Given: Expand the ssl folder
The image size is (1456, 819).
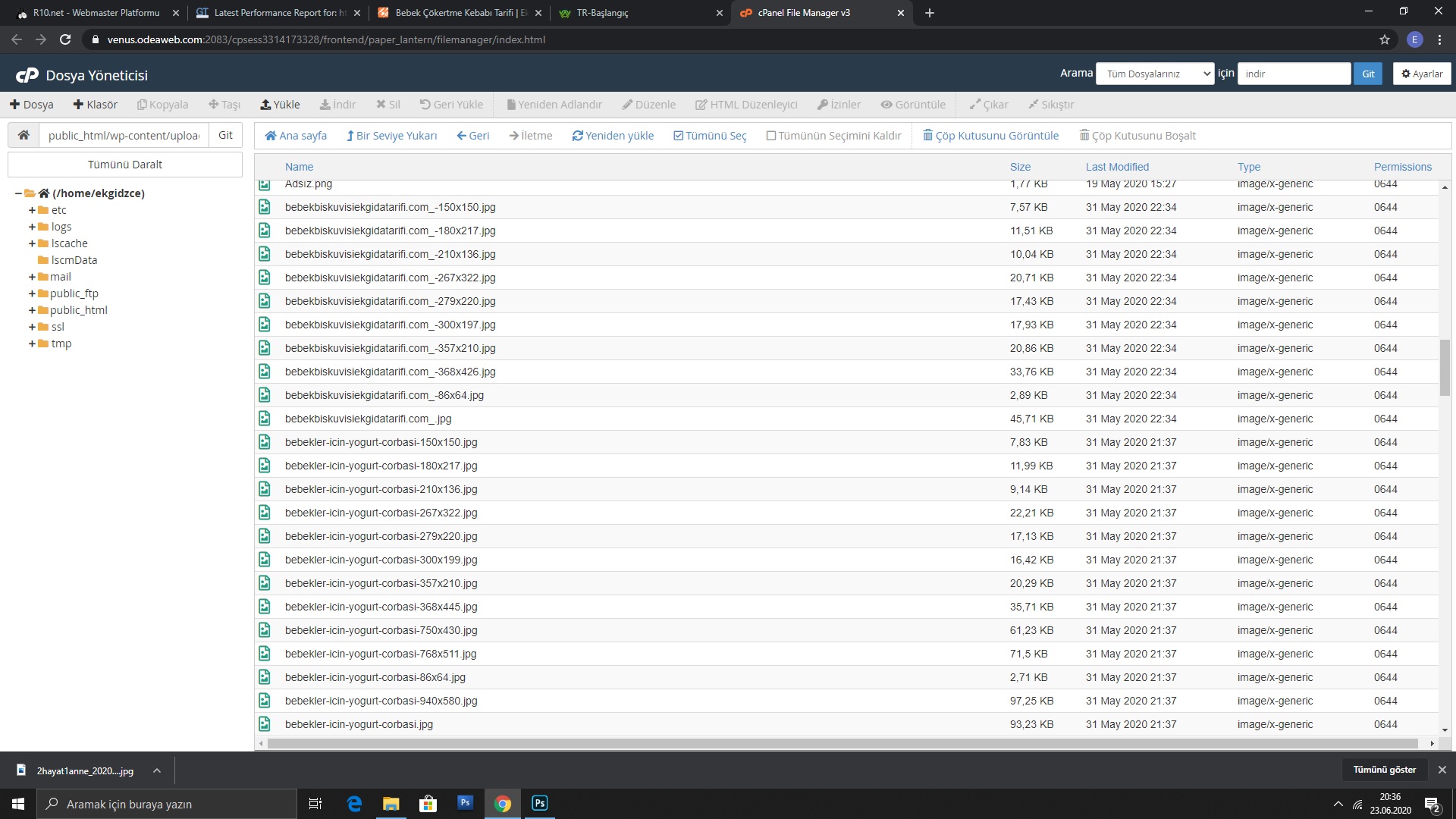Looking at the screenshot, I should 32,327.
